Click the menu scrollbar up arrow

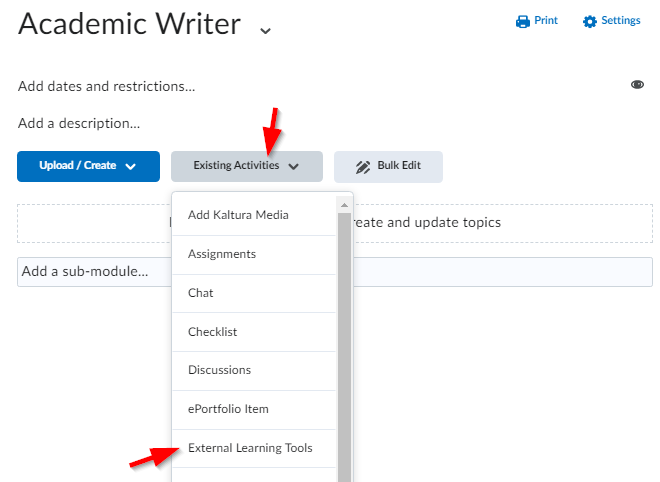tap(344, 205)
